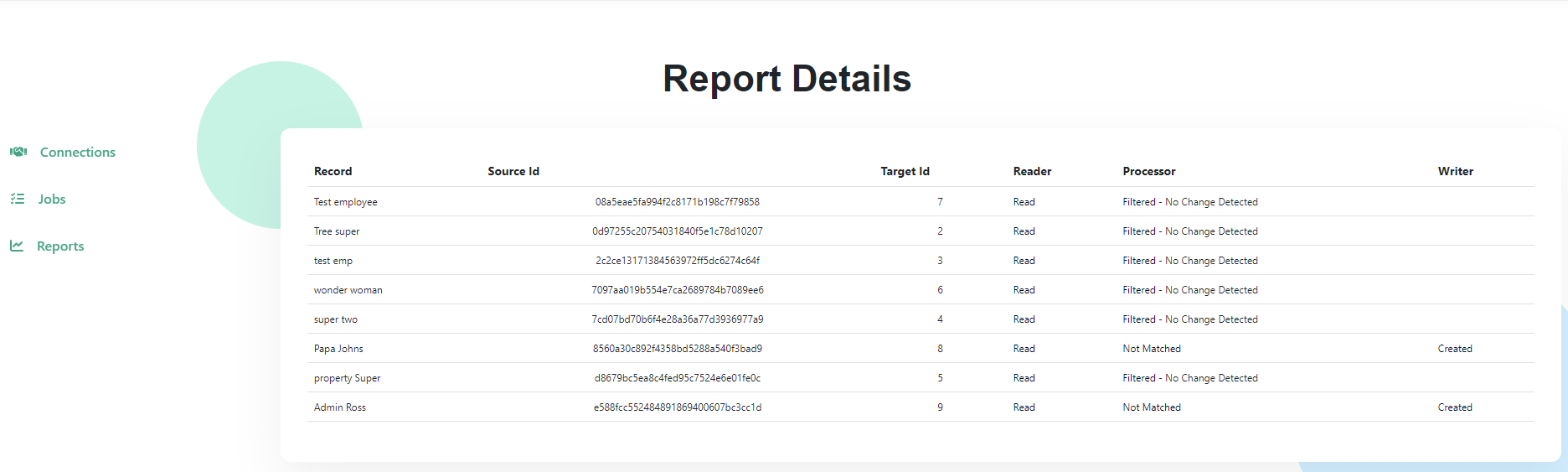Go to the Jobs page

(x=52, y=199)
